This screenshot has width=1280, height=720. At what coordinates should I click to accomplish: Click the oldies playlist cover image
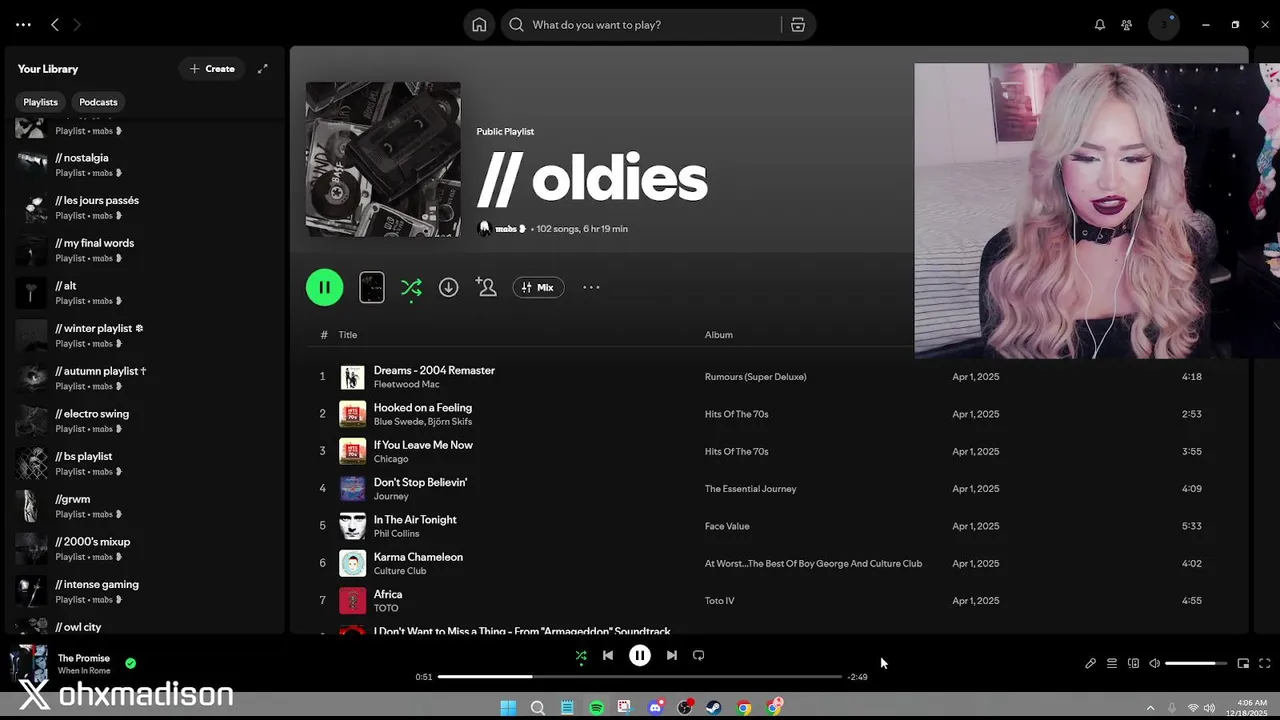coord(383,160)
